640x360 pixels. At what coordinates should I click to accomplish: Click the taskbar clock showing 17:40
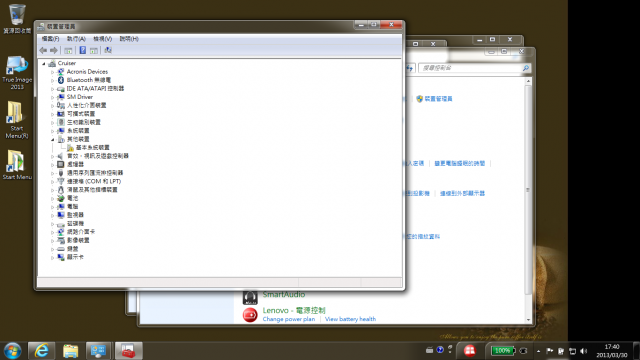611,351
